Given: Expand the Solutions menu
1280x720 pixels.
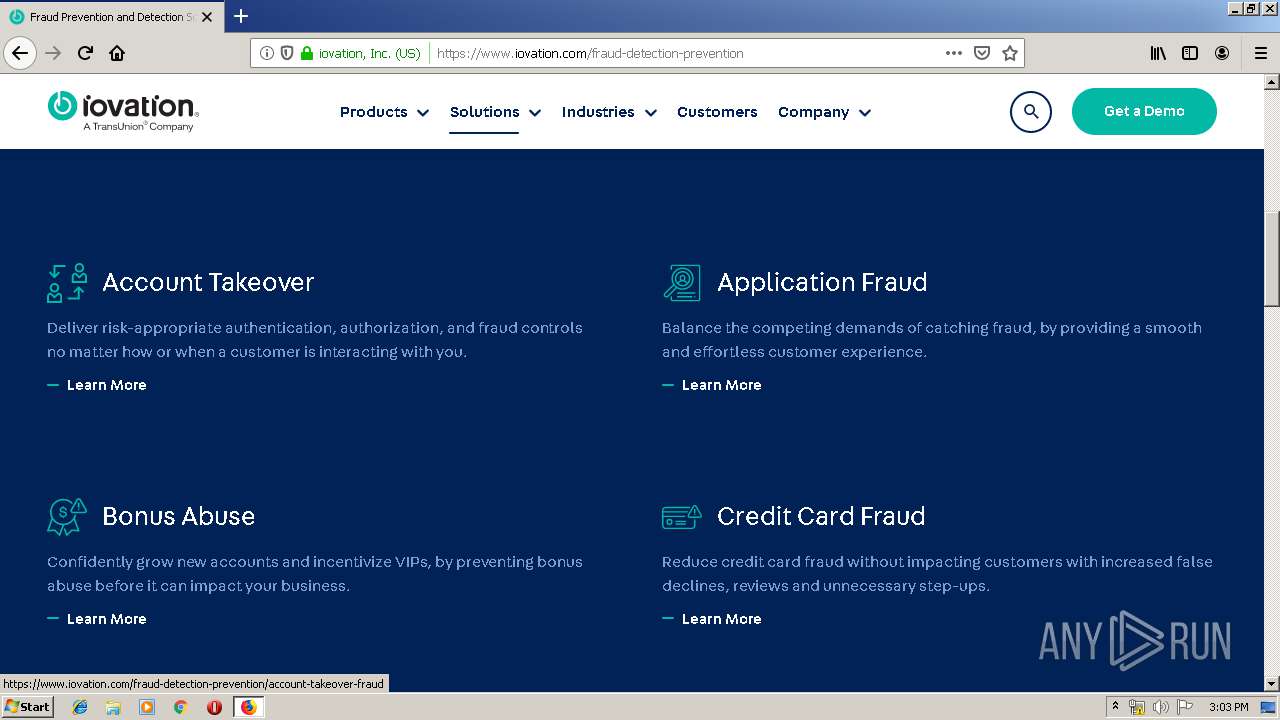Looking at the screenshot, I should [x=495, y=112].
